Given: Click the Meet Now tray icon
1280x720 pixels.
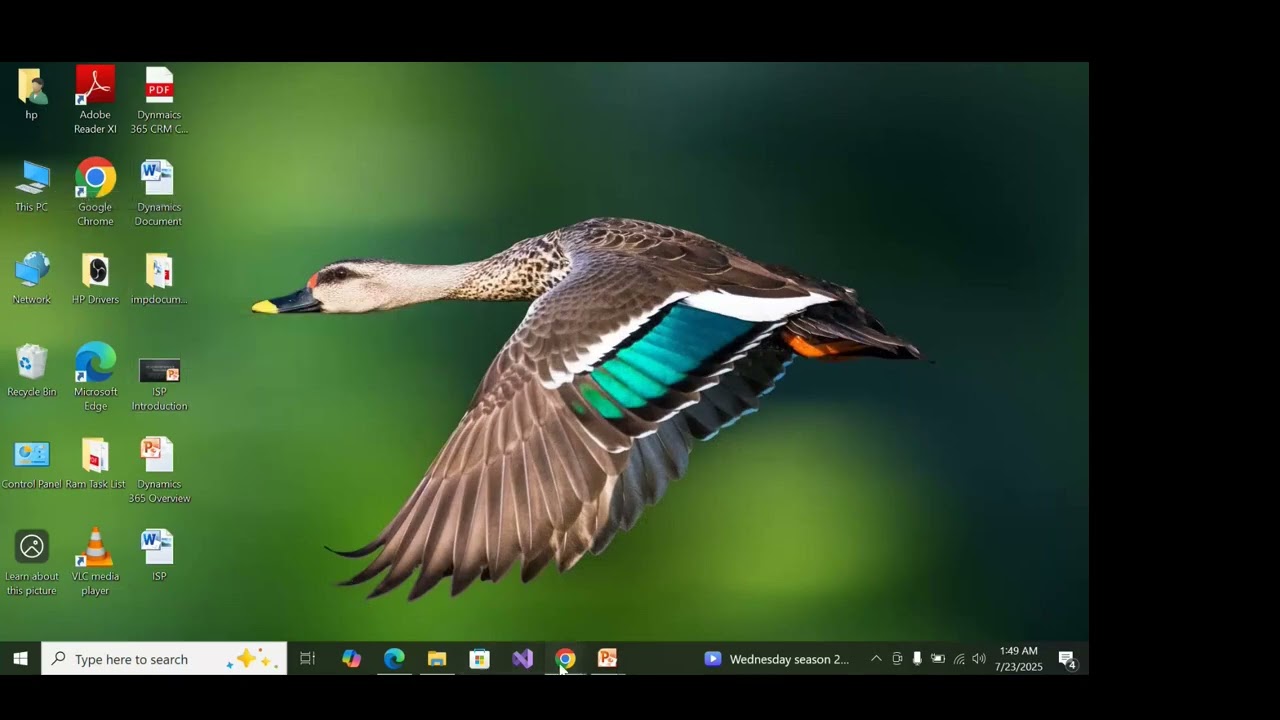Looking at the screenshot, I should coord(897,659).
